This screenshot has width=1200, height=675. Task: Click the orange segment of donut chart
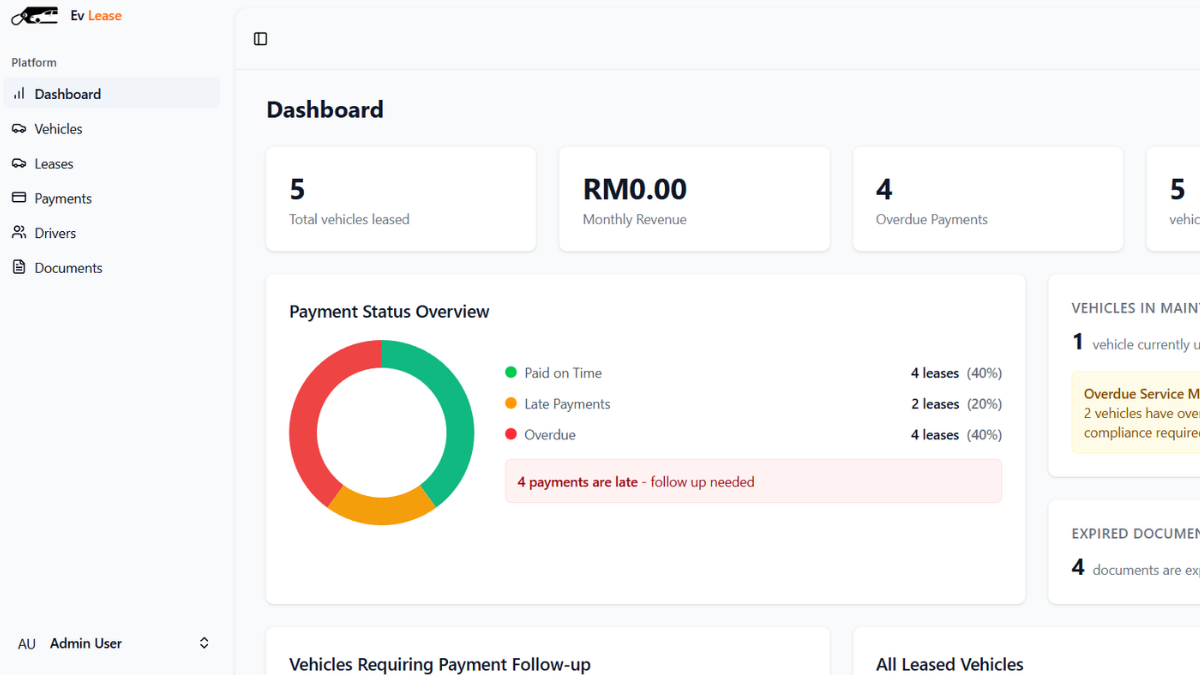[x=382, y=509]
